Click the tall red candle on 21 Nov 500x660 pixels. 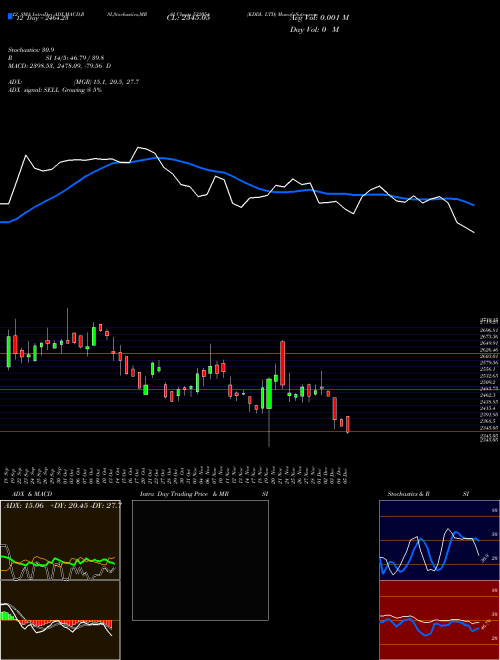(282, 363)
